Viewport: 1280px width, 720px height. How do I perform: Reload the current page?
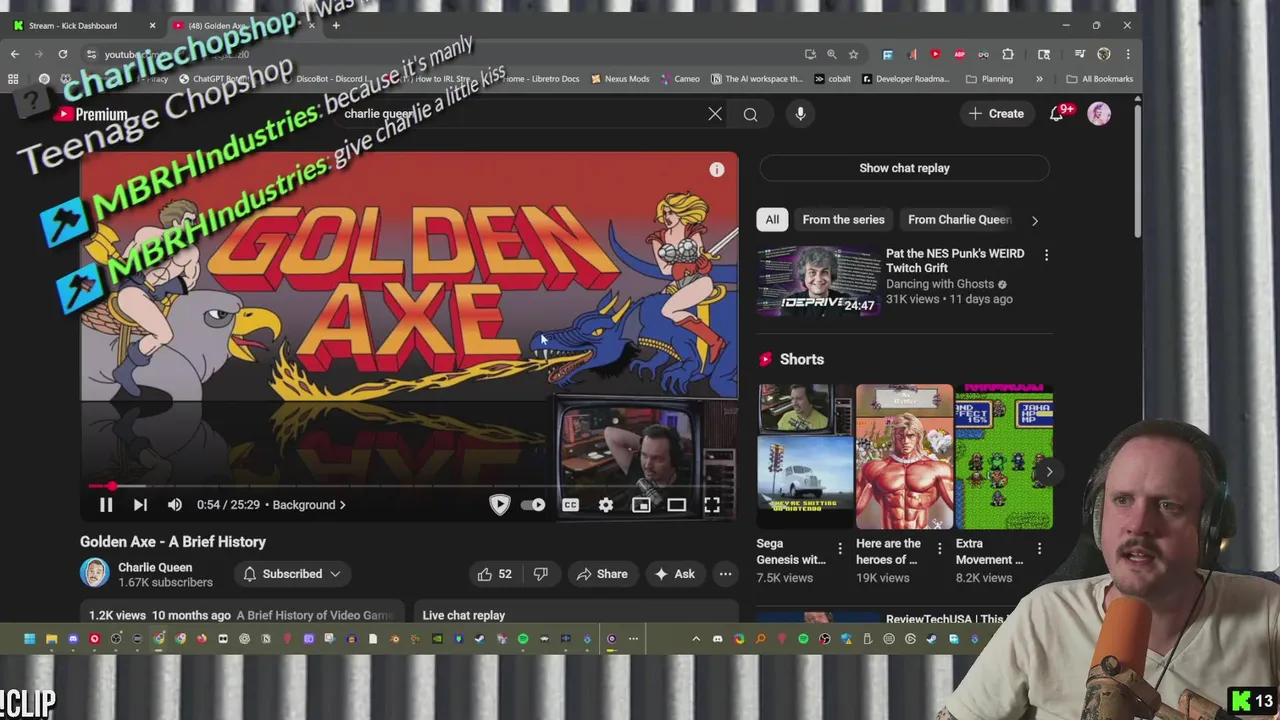63,54
